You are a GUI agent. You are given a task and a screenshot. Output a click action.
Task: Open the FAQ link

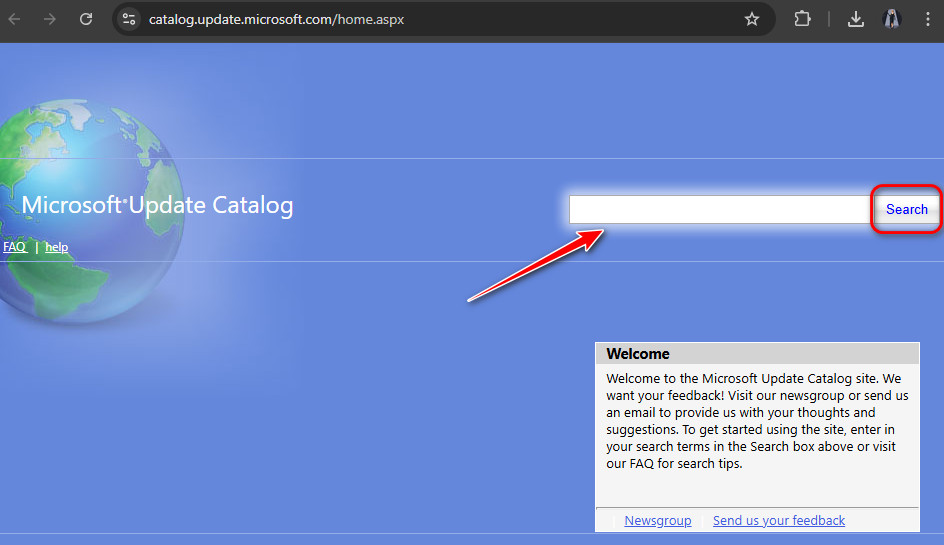coord(14,247)
